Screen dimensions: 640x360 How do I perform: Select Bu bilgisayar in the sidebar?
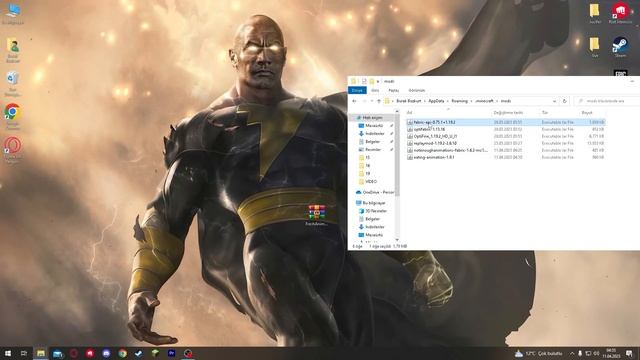371,203
